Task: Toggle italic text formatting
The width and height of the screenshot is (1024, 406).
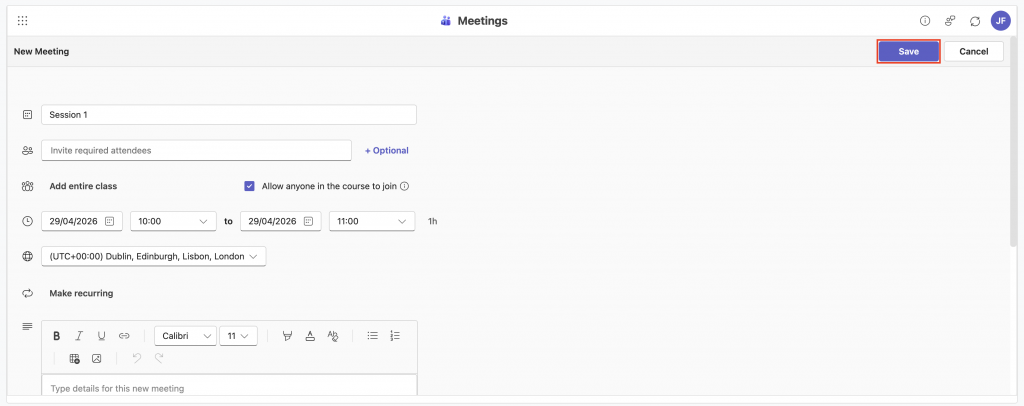Action: click(x=79, y=336)
